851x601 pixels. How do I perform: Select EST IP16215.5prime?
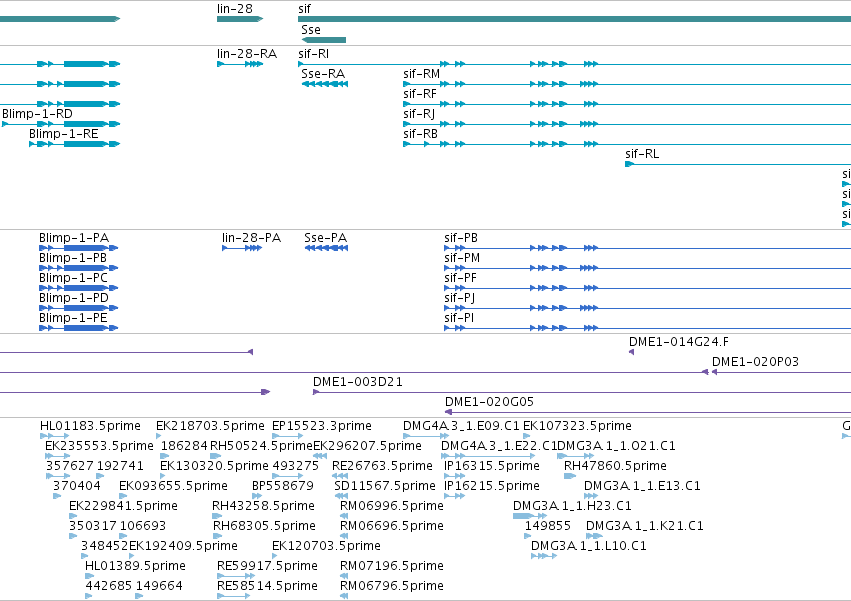[x=492, y=486]
